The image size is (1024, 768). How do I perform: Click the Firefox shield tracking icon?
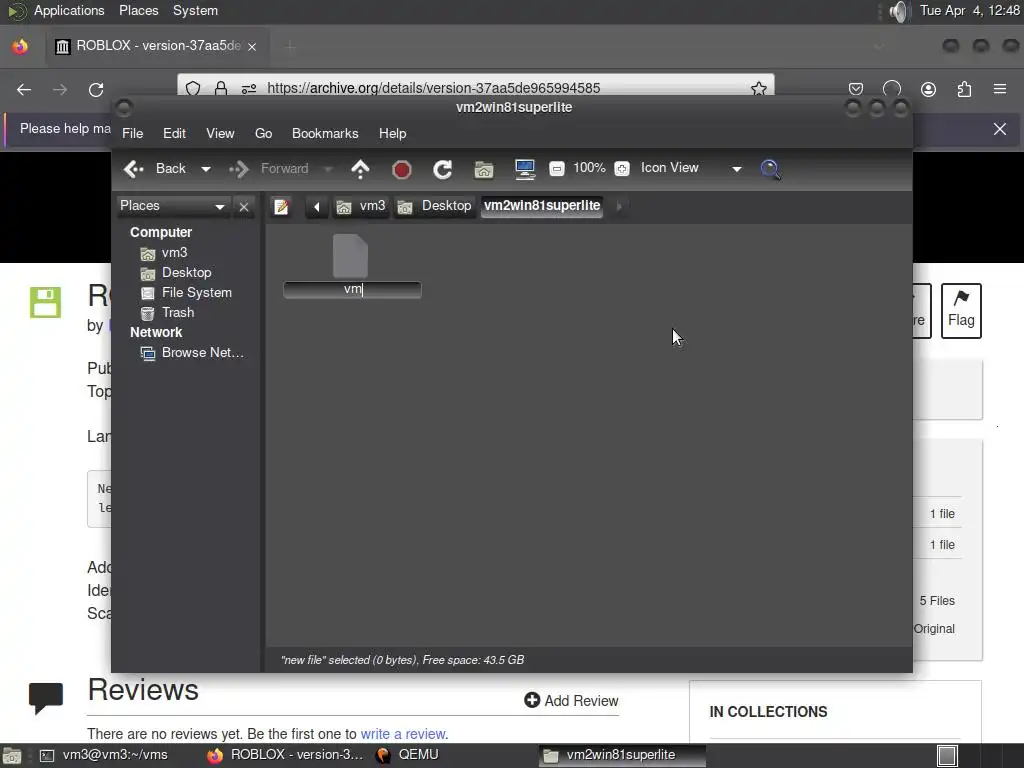click(x=193, y=88)
